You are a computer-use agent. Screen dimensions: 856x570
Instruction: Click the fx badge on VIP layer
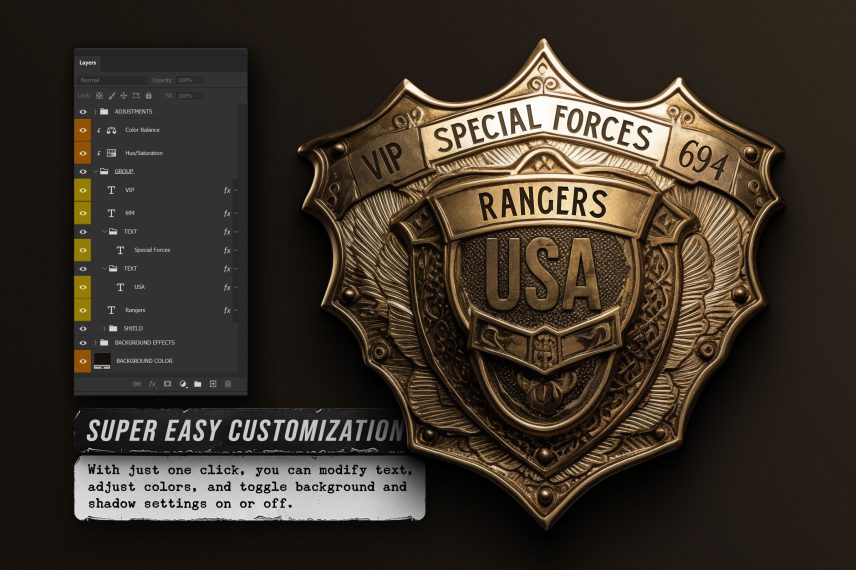(x=227, y=191)
